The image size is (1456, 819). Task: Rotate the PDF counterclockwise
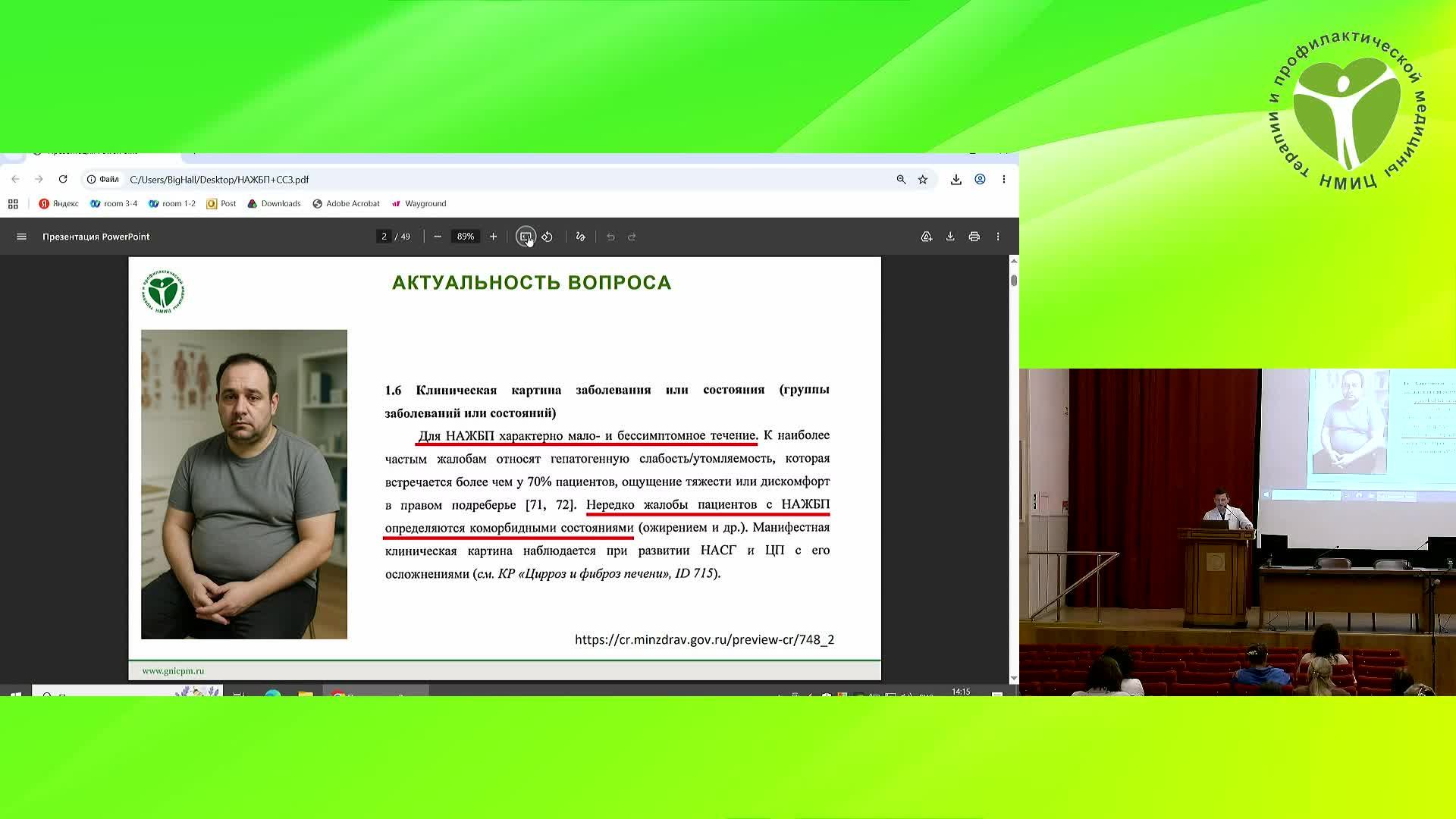[547, 237]
